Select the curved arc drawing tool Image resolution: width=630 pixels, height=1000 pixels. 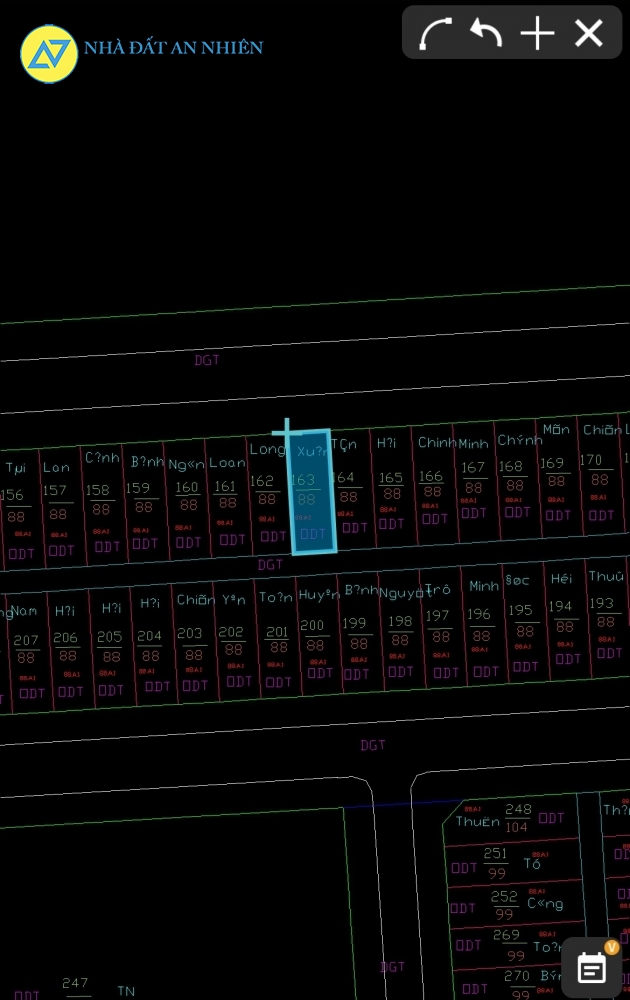(436, 33)
